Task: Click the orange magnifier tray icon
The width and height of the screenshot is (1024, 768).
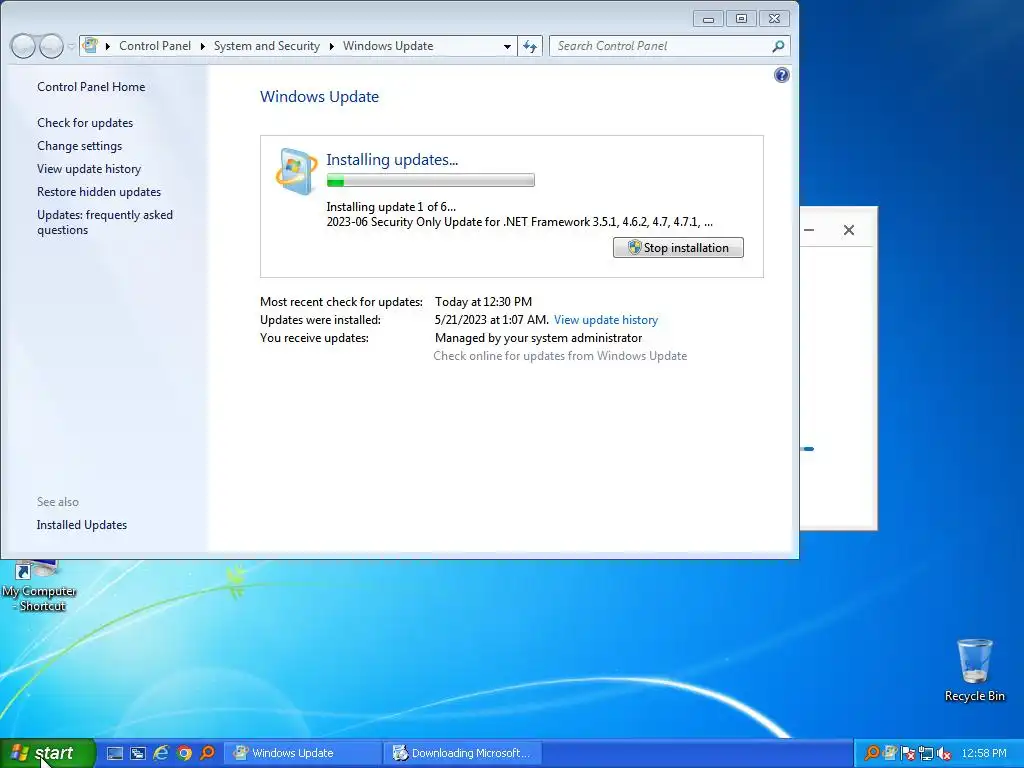Action: (x=871, y=753)
